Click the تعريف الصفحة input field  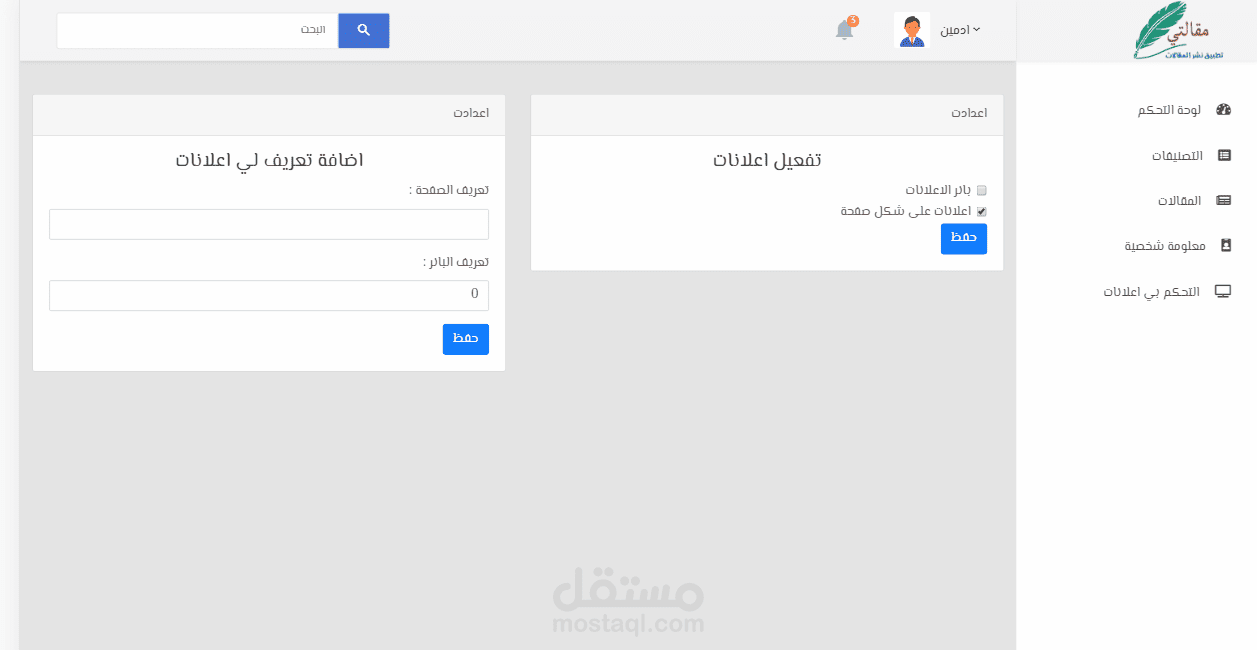(269, 224)
